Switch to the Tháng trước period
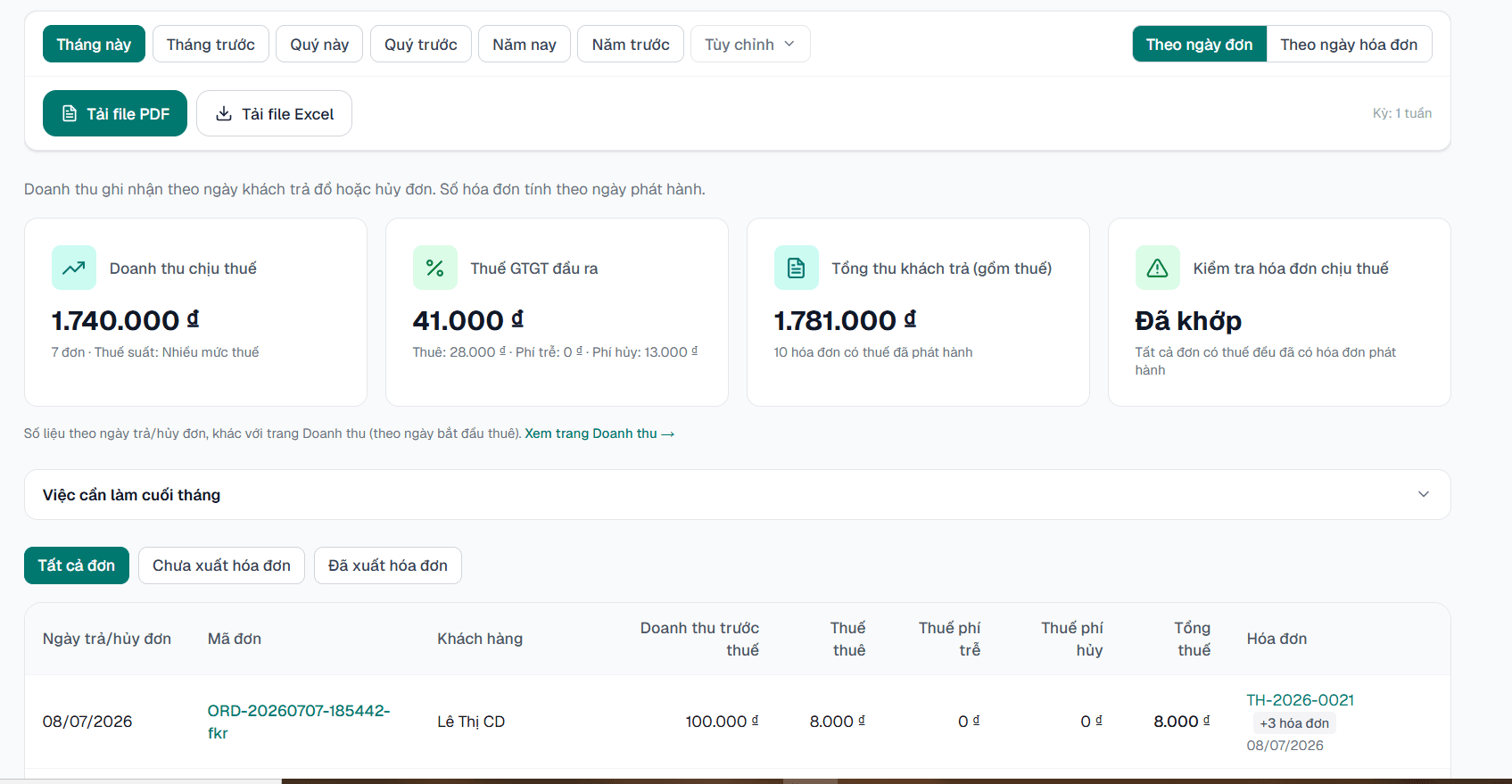This screenshot has width=1512, height=784. click(x=211, y=45)
